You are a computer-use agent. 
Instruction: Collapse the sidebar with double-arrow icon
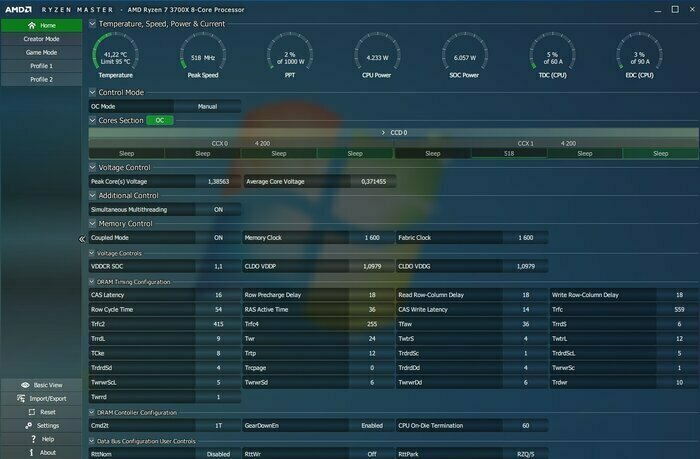[x=82, y=239]
